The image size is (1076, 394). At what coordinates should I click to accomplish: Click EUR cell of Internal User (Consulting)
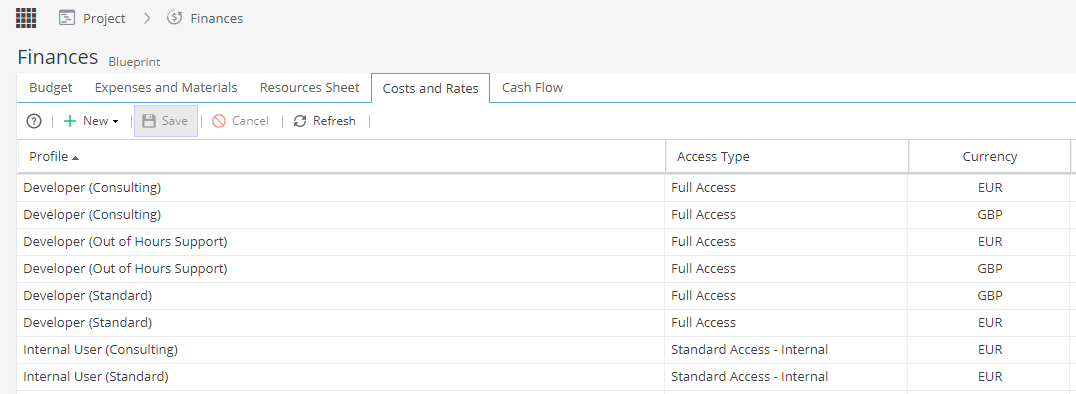pos(990,349)
